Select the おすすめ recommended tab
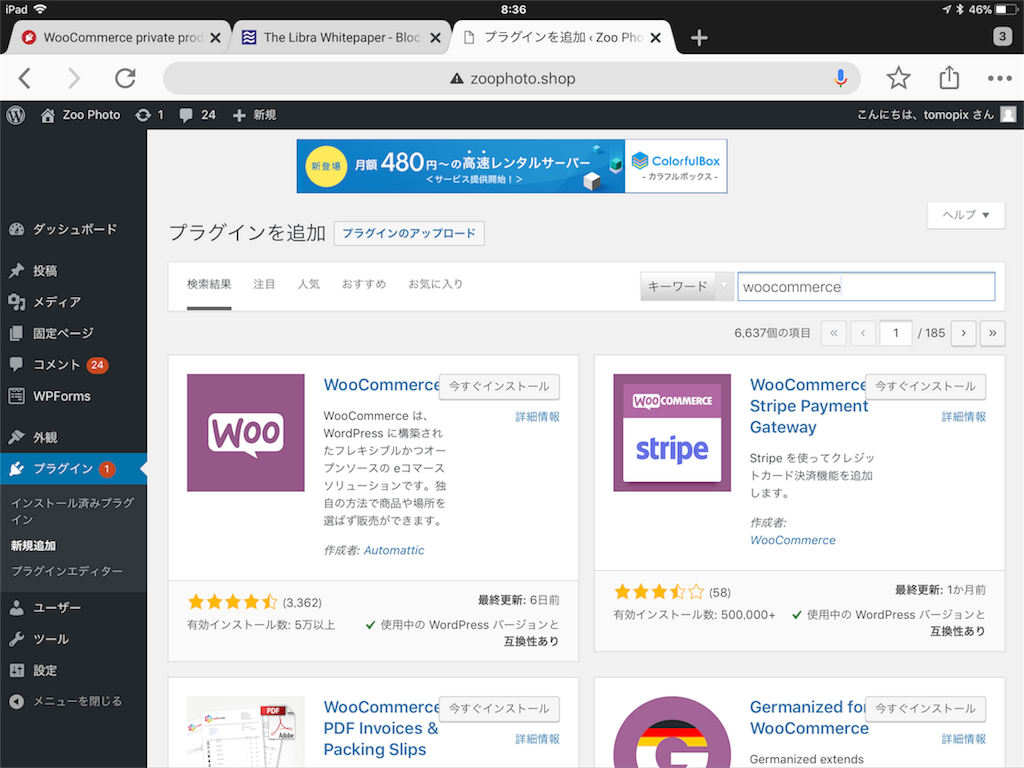This screenshot has height=768, width=1024. click(x=364, y=284)
